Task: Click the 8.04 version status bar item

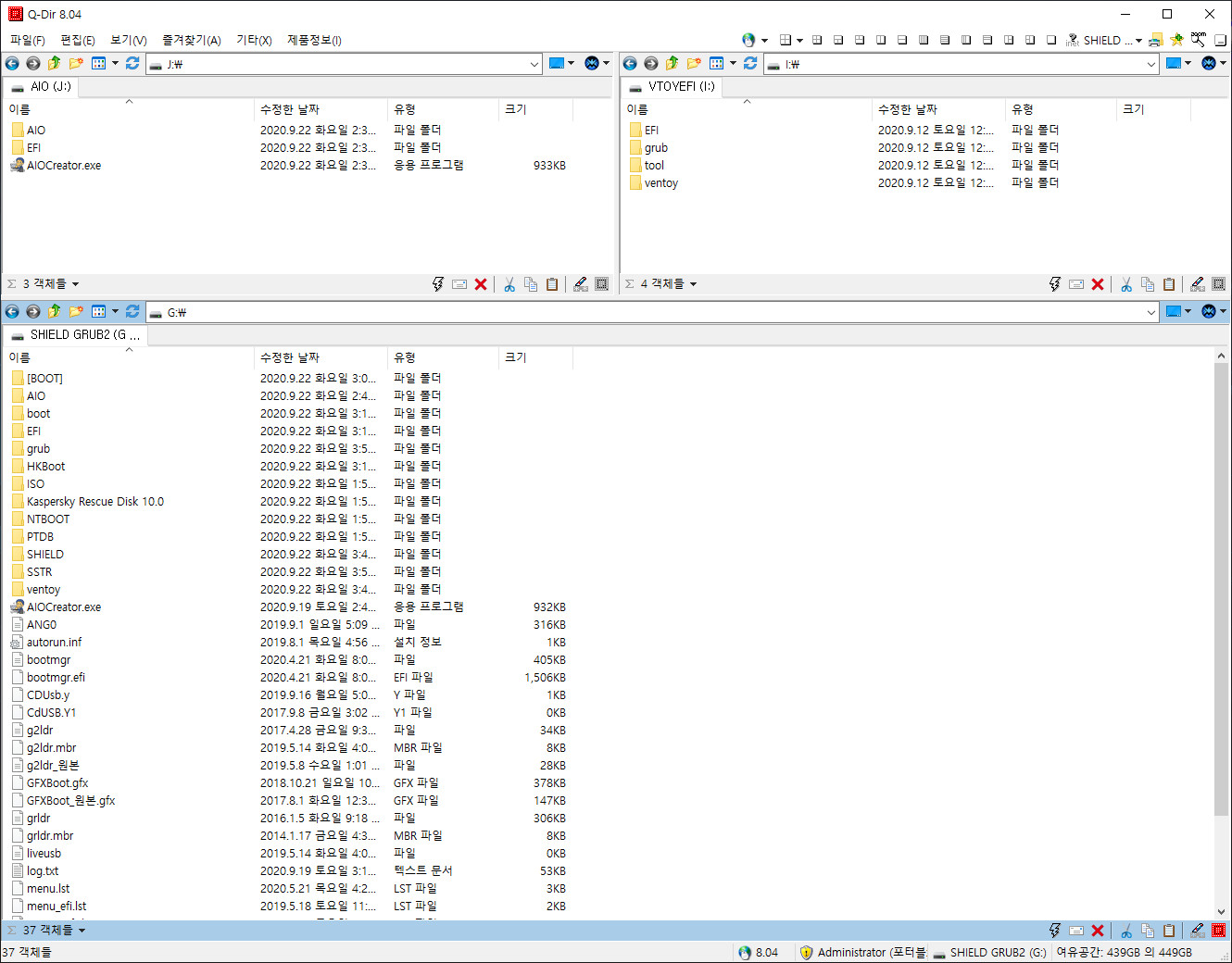Action: click(759, 952)
